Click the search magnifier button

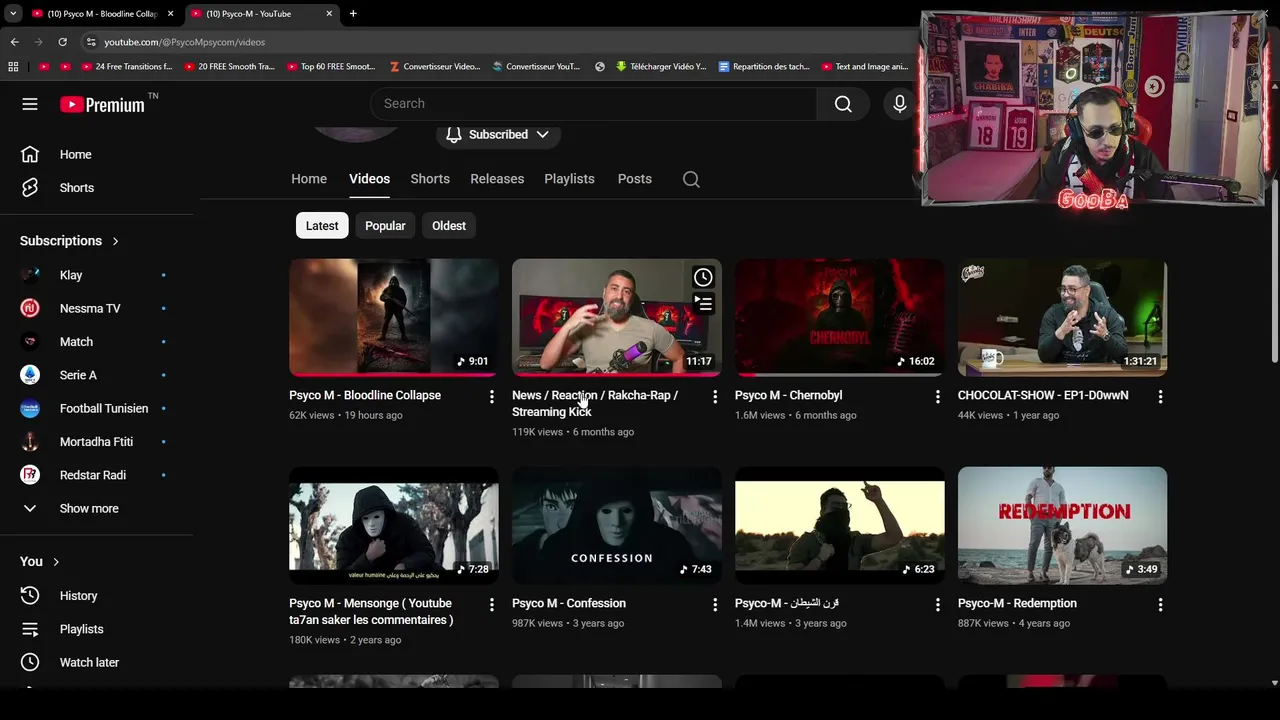point(843,104)
